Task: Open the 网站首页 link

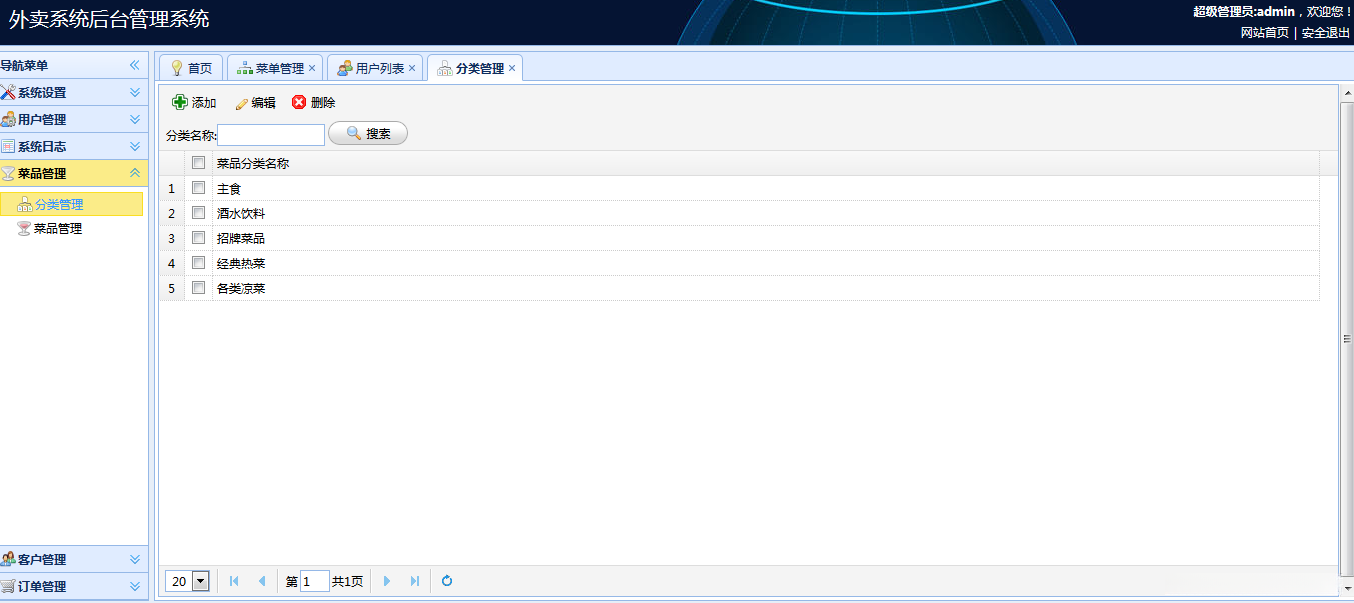Action: coord(1265,32)
